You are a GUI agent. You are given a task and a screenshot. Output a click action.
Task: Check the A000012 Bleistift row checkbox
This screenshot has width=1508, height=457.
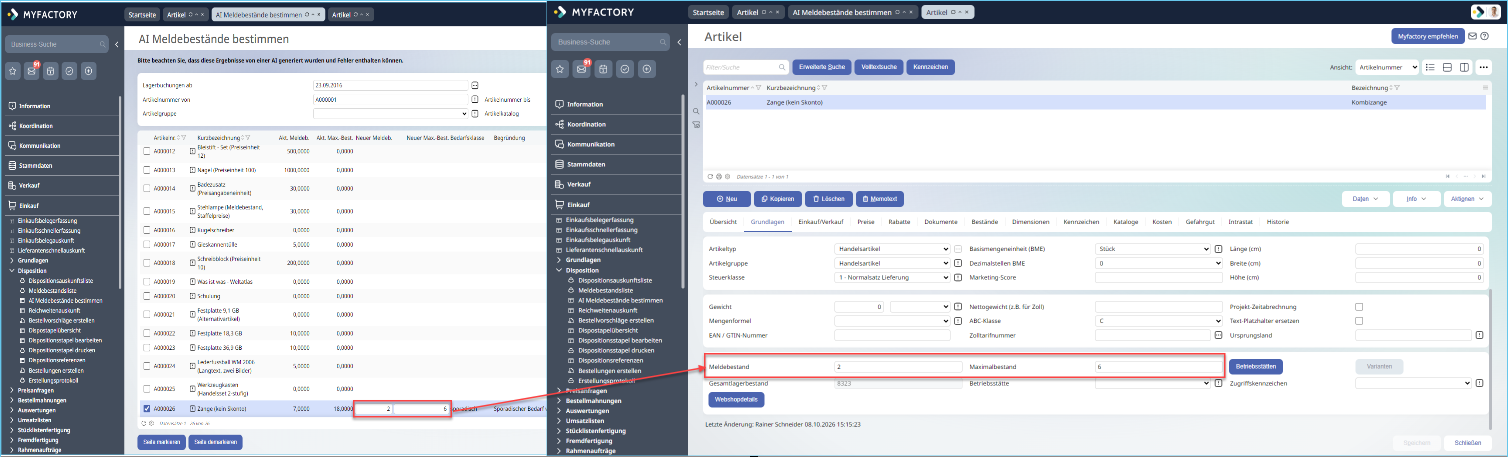point(147,151)
